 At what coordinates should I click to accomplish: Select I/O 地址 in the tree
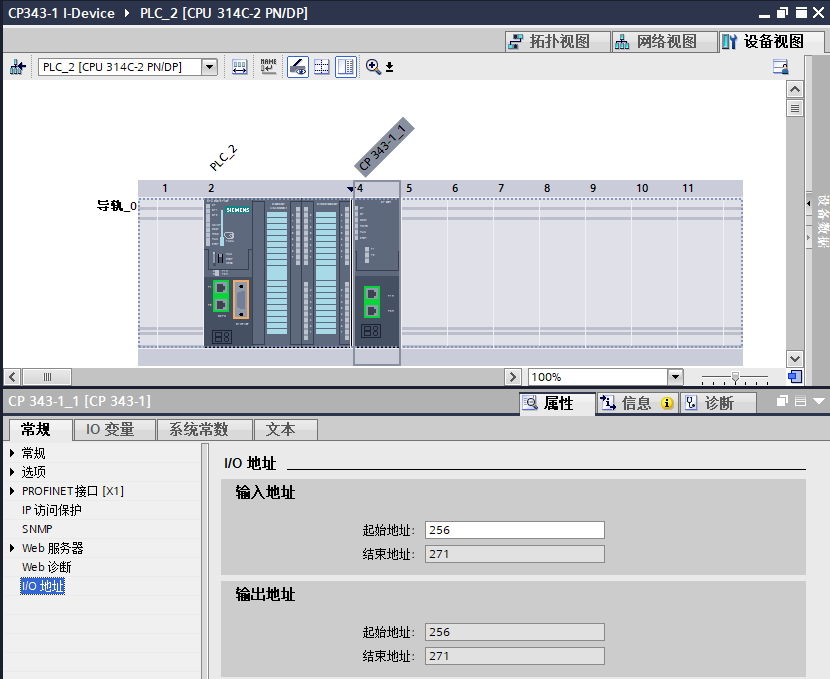pos(42,586)
